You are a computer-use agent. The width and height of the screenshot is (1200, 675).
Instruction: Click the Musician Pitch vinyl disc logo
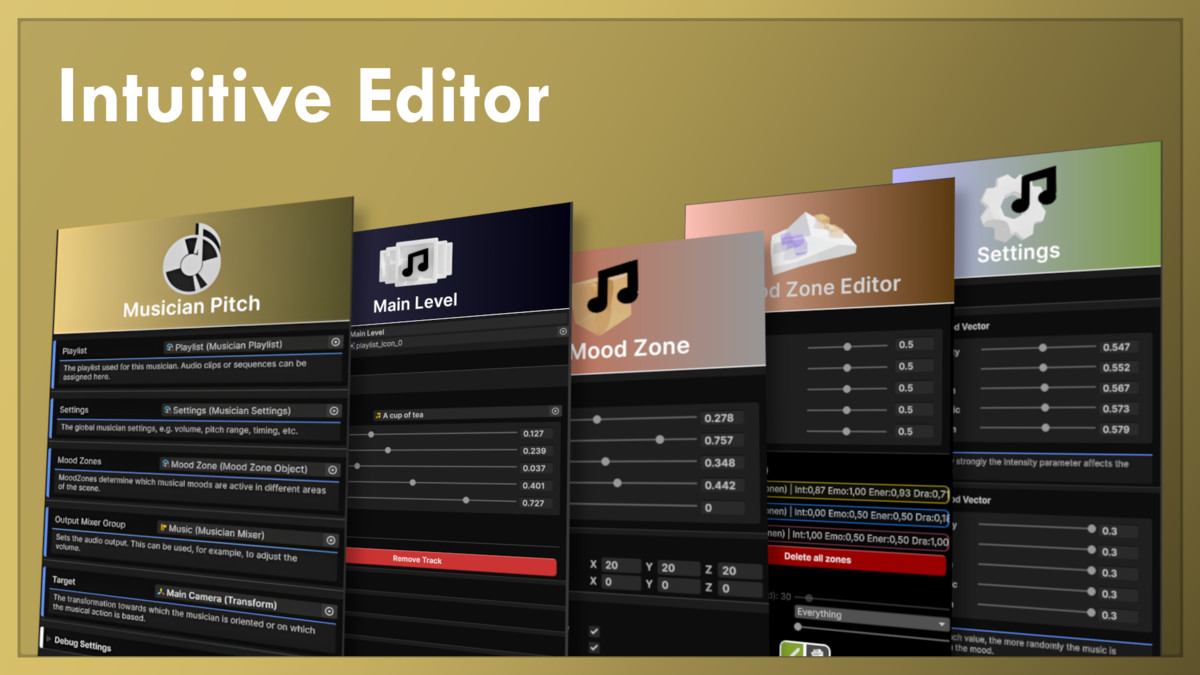pyautogui.click(x=192, y=260)
